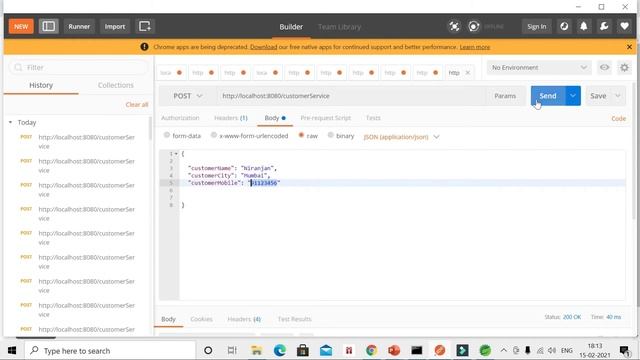Screen dimensions: 640x360
Task: Open Cortana circle in the taskbar
Action: point(208,351)
